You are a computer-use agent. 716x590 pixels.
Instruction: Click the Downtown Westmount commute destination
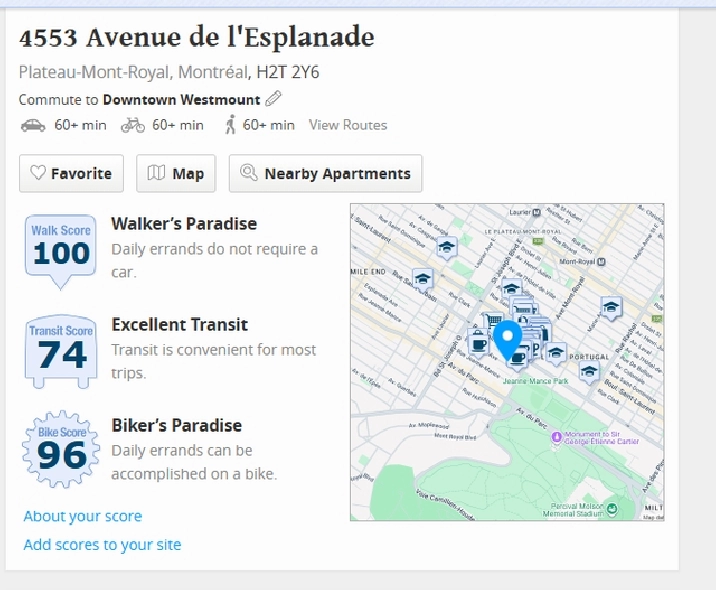pos(181,100)
